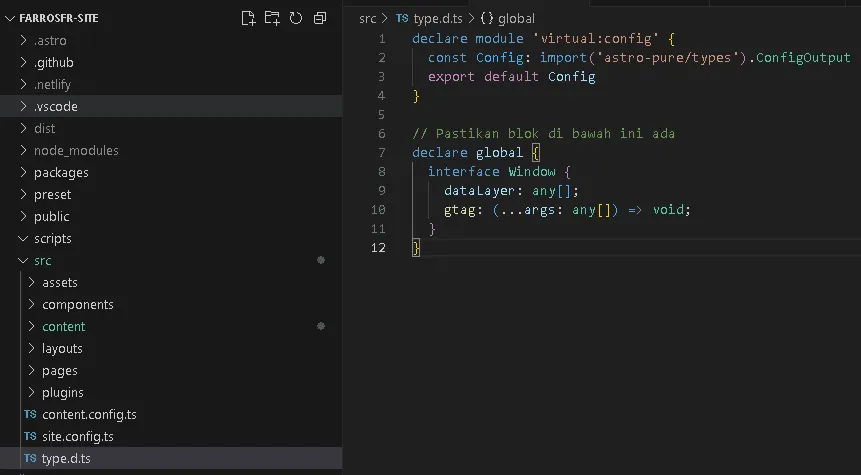861x475 pixels.
Task: Click the type.d.ts breadcrumb item
Action: [x=438, y=18]
